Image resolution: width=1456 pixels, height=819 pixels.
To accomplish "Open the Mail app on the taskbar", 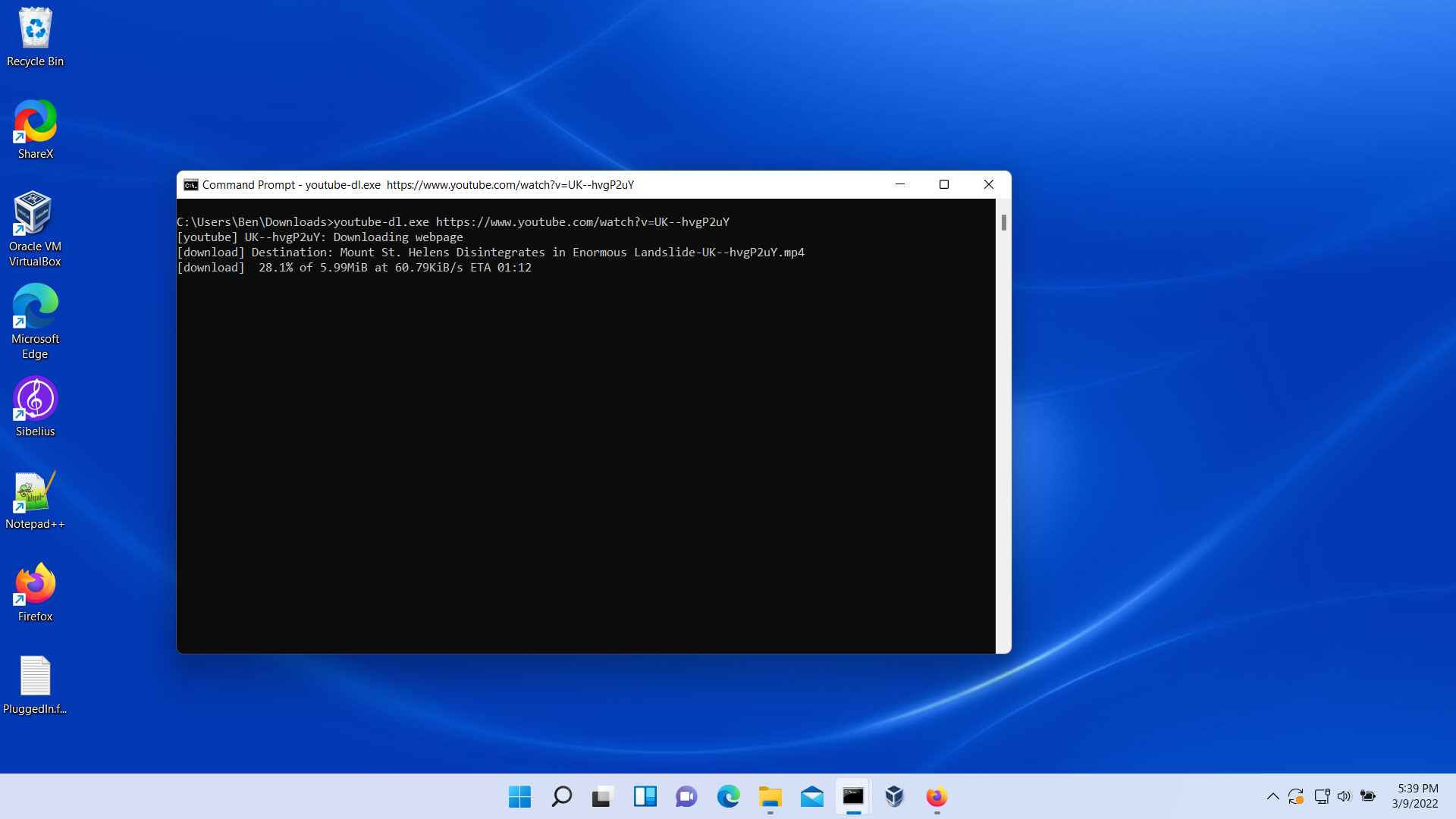I will (811, 796).
